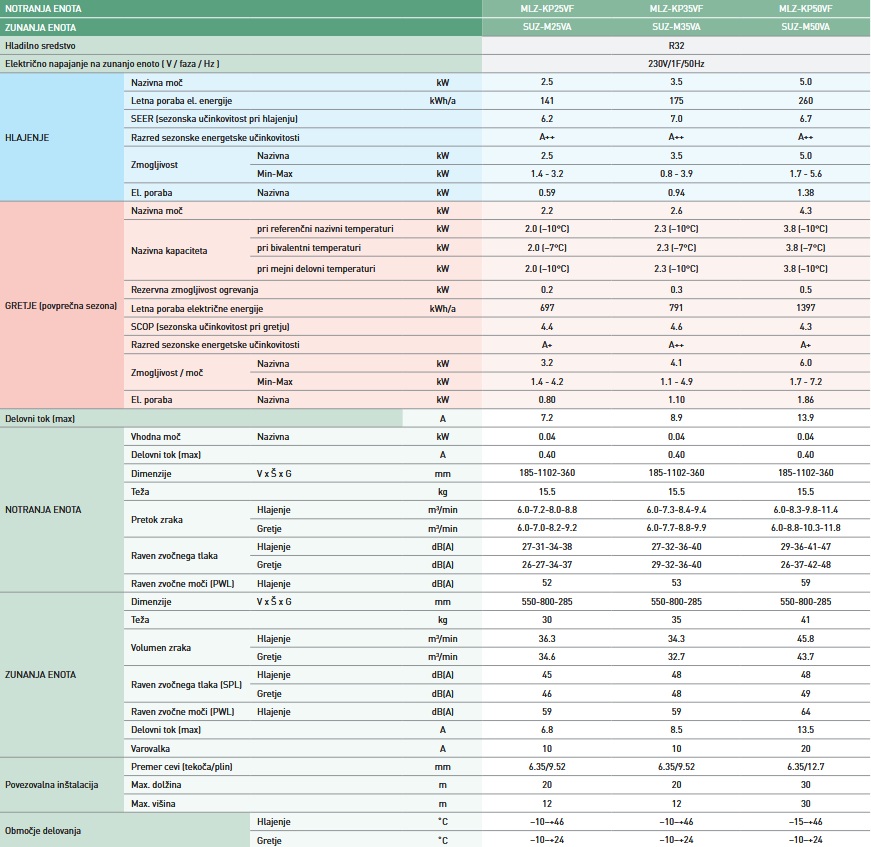Click the MLZ-KP25VF model column header
The width and height of the screenshot is (871, 847).
point(547,9)
